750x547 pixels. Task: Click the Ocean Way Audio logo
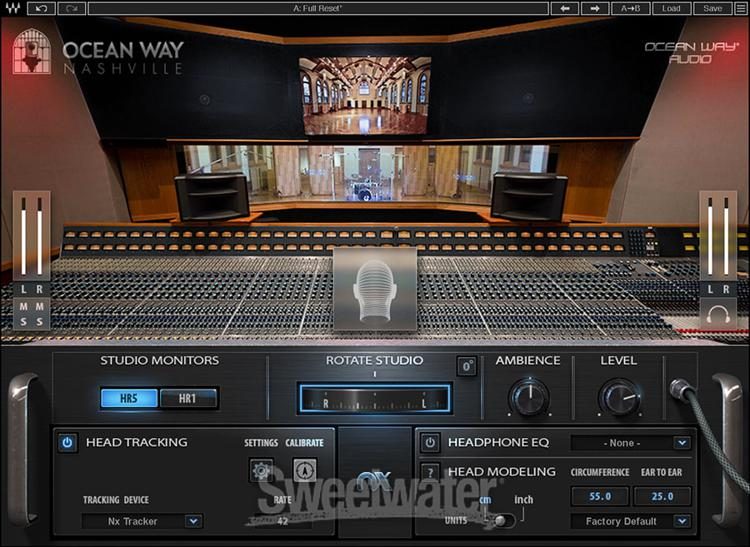(x=691, y=53)
